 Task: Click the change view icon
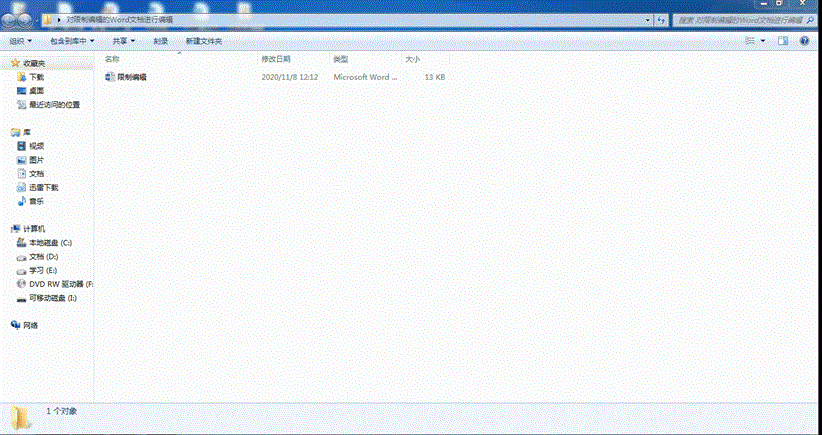[x=749, y=41]
